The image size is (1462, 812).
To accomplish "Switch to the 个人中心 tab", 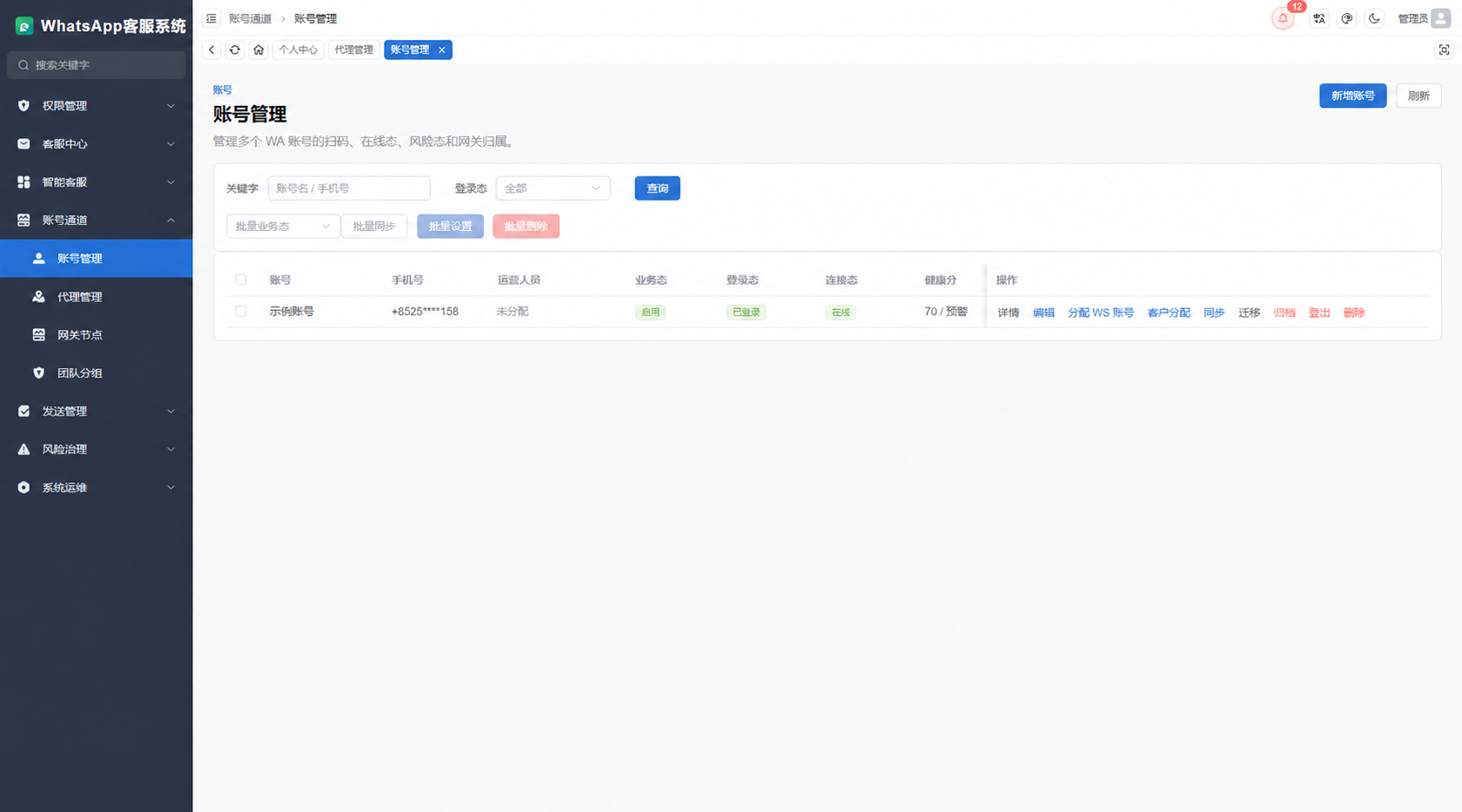I will 298,50.
